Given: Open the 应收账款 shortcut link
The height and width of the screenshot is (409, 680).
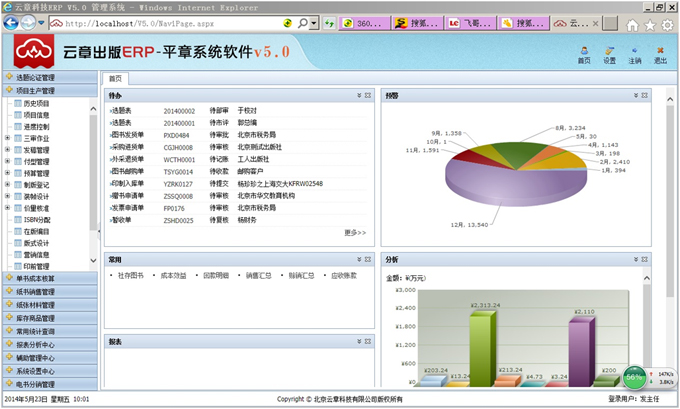Looking at the screenshot, I should point(344,275).
